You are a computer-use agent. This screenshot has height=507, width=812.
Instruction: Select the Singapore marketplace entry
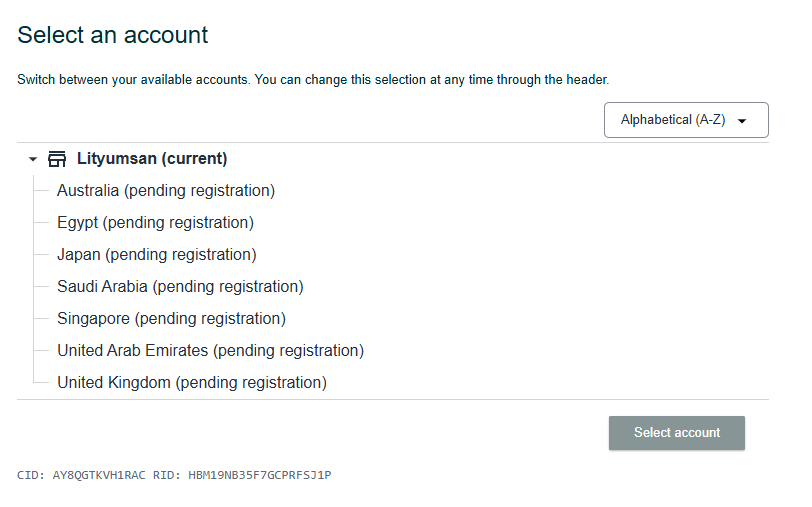coord(171,318)
